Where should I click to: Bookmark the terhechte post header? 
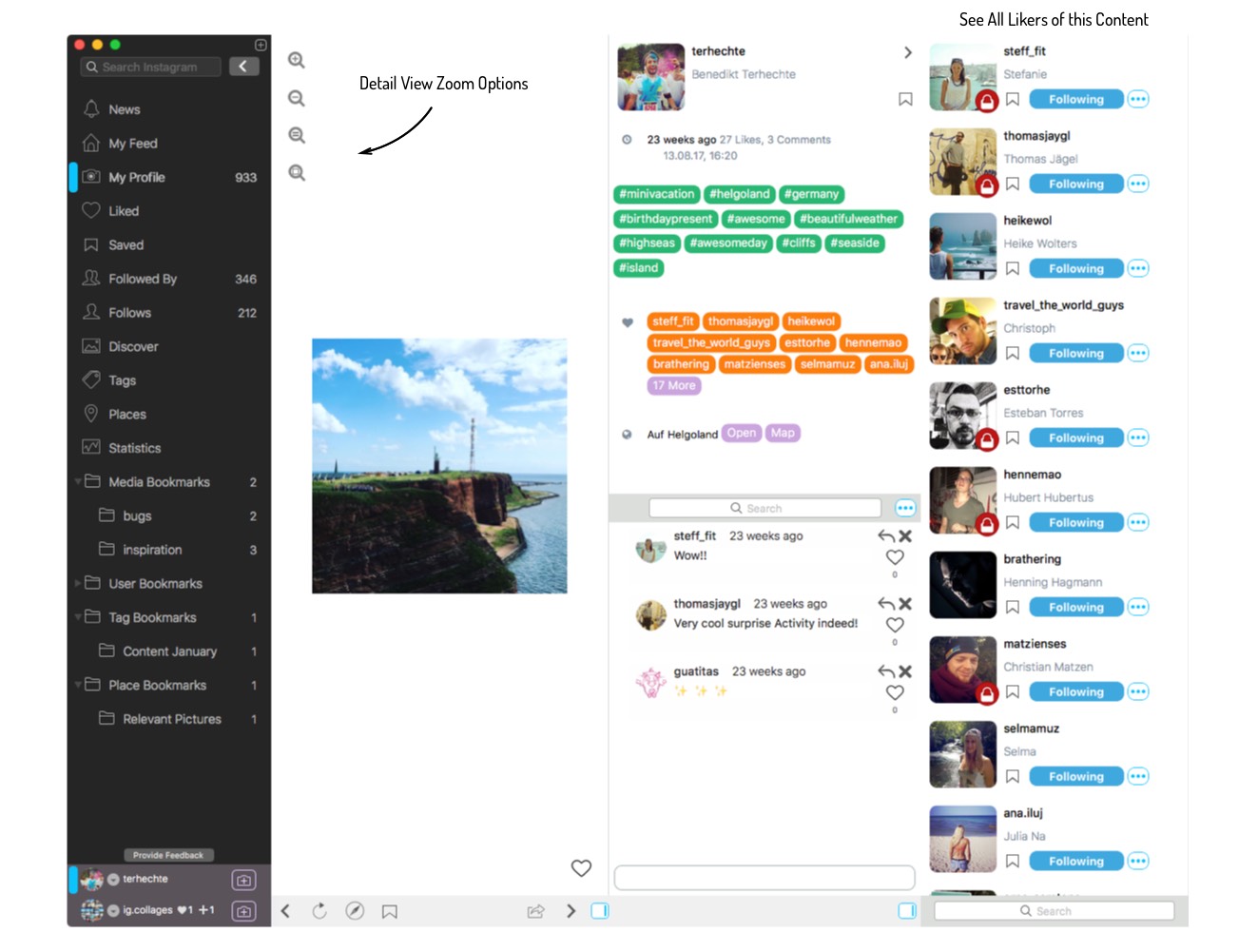point(905,99)
